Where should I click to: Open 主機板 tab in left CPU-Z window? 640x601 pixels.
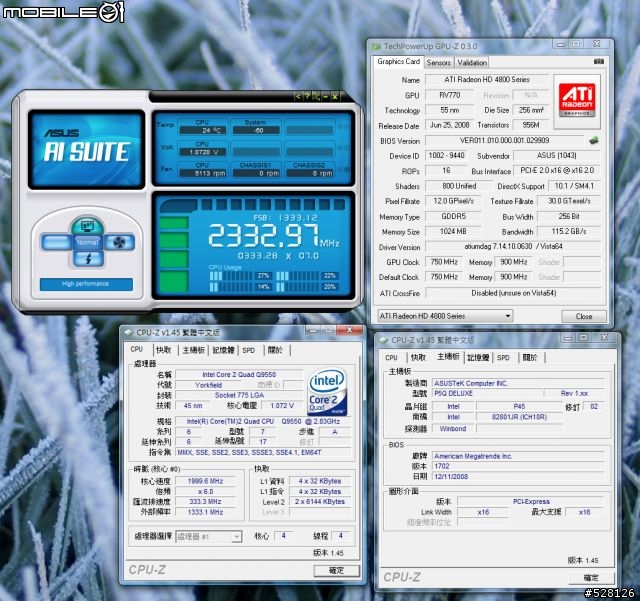193,350
